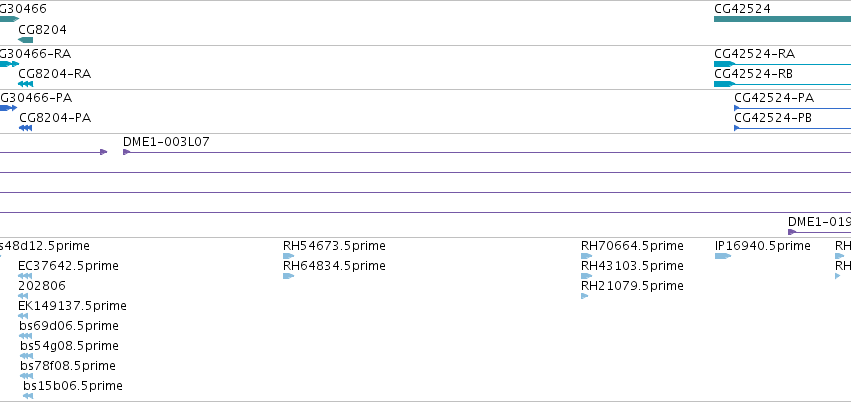Select the CG42524-RB transcript glyph
Viewport: 851px width, 402px height.
coord(782,84)
